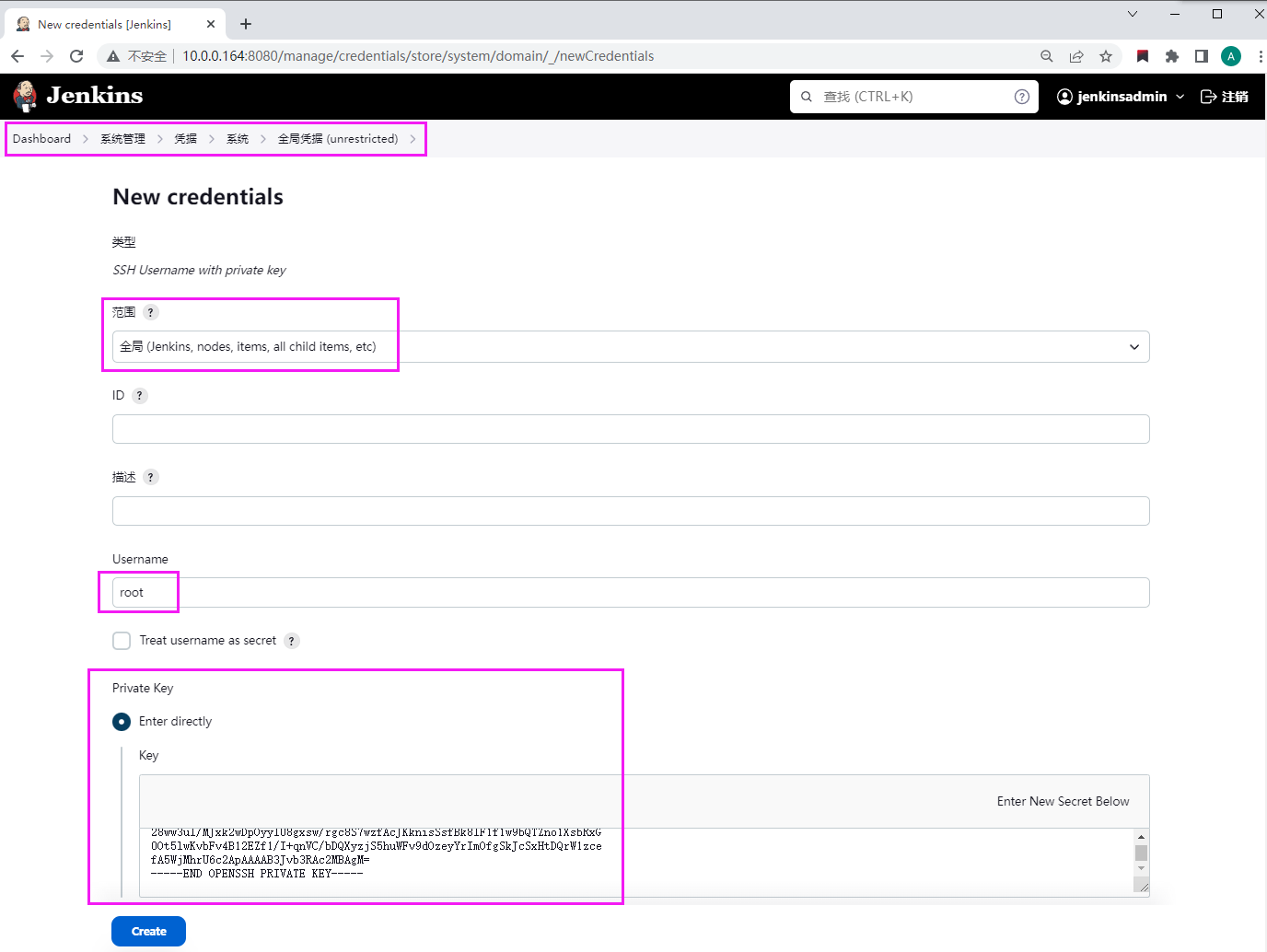Image resolution: width=1267 pixels, height=952 pixels.
Task: Expand the 凭据 breadcrumb chevron
Action: pos(212,139)
